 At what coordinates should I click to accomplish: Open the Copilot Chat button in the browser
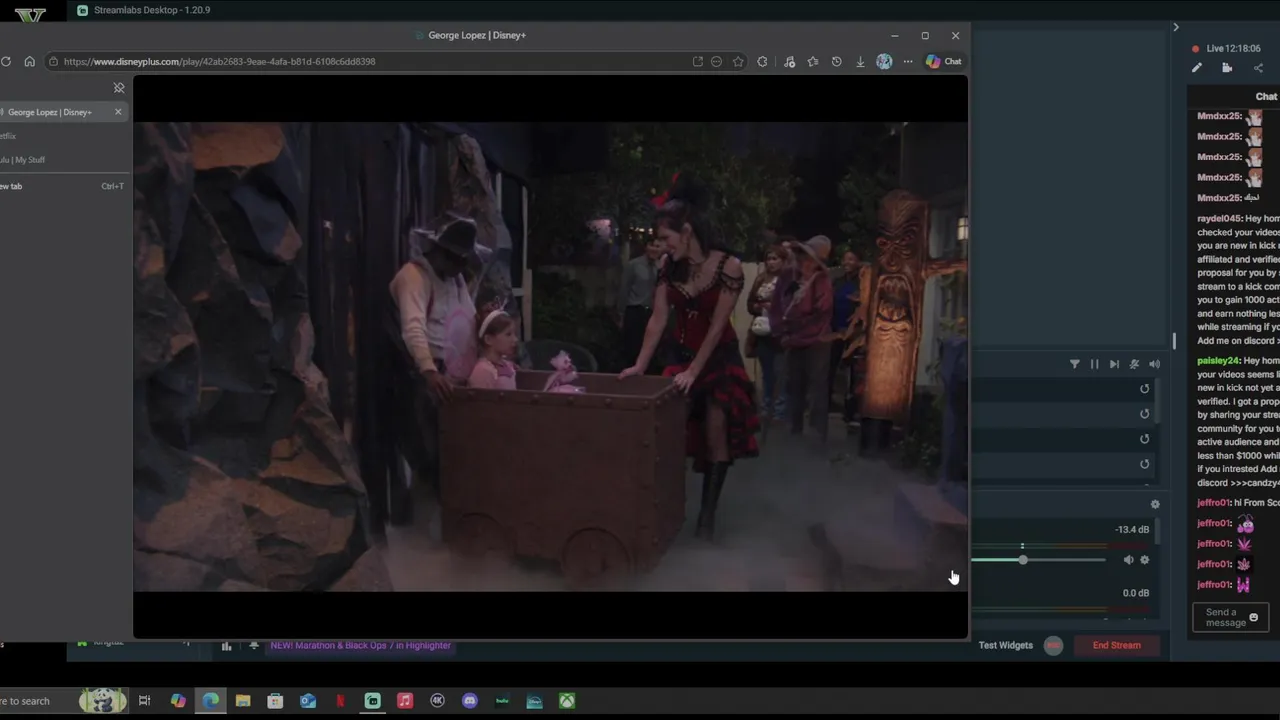(944, 62)
